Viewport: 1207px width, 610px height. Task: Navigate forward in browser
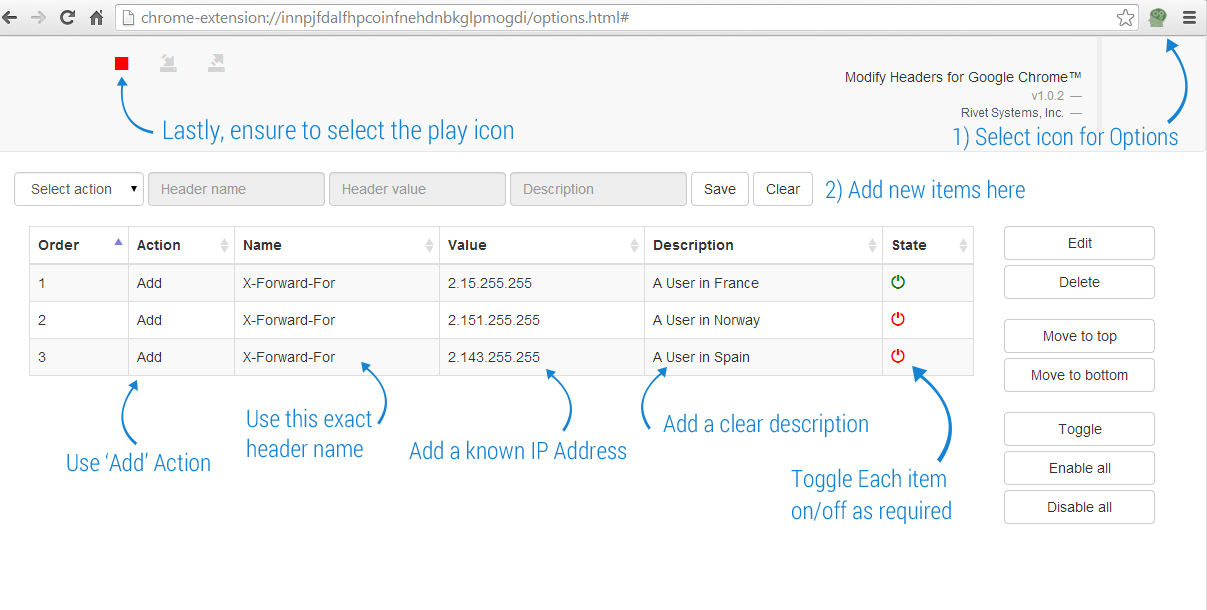38,17
